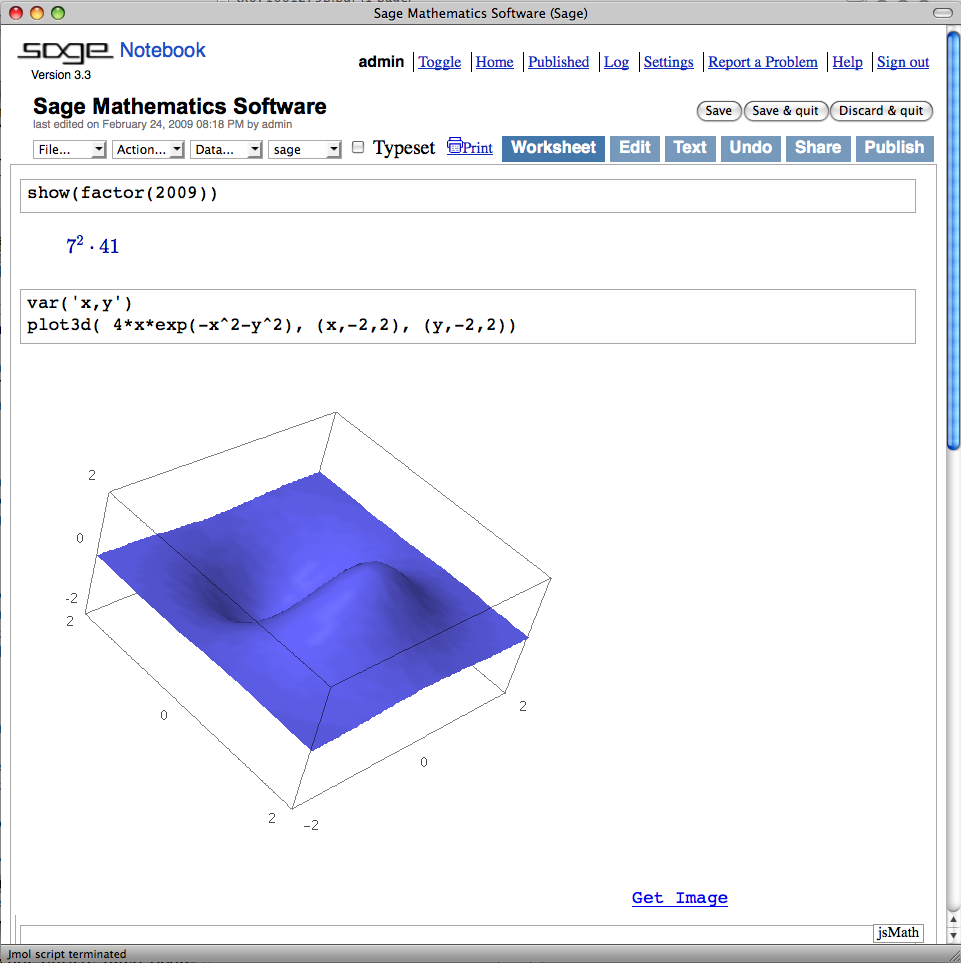Click the Print printer icon
The height and width of the screenshot is (963, 961).
(454, 146)
